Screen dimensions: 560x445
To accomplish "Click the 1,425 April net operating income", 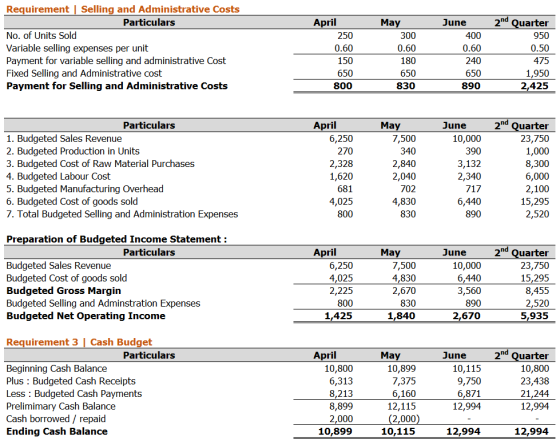I will click(338, 316).
